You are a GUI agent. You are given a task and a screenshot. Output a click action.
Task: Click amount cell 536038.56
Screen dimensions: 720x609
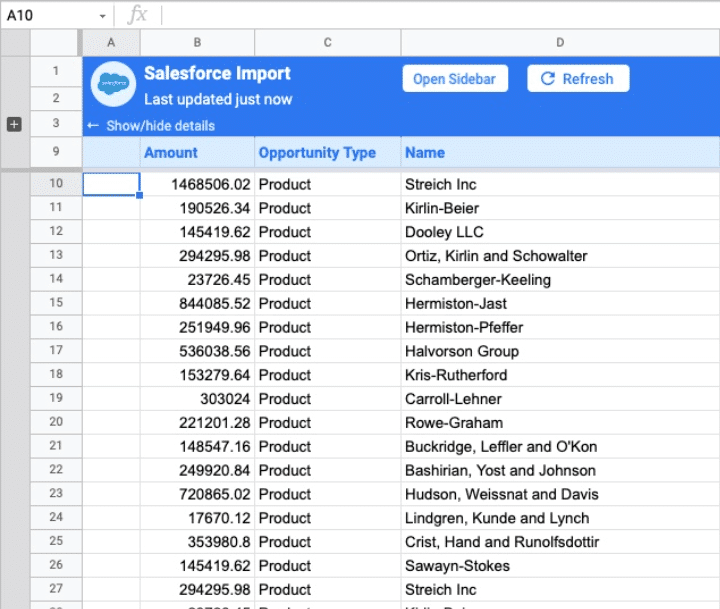pyautogui.click(x=197, y=351)
